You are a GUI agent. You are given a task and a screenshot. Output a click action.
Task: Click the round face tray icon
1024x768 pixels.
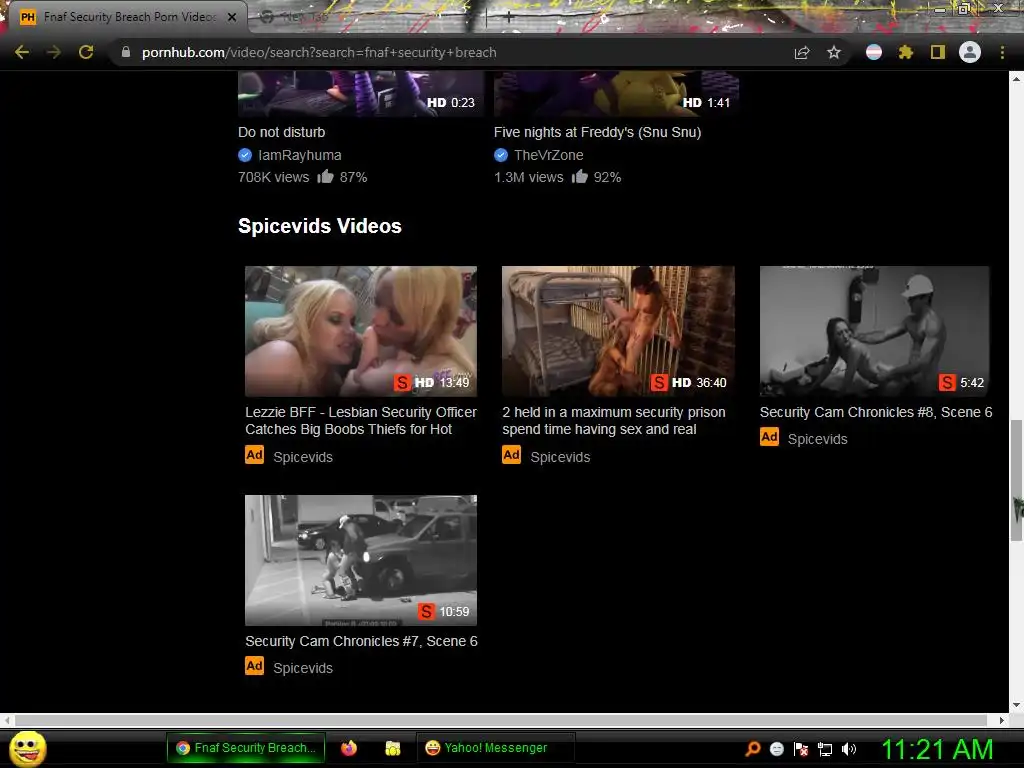776,748
